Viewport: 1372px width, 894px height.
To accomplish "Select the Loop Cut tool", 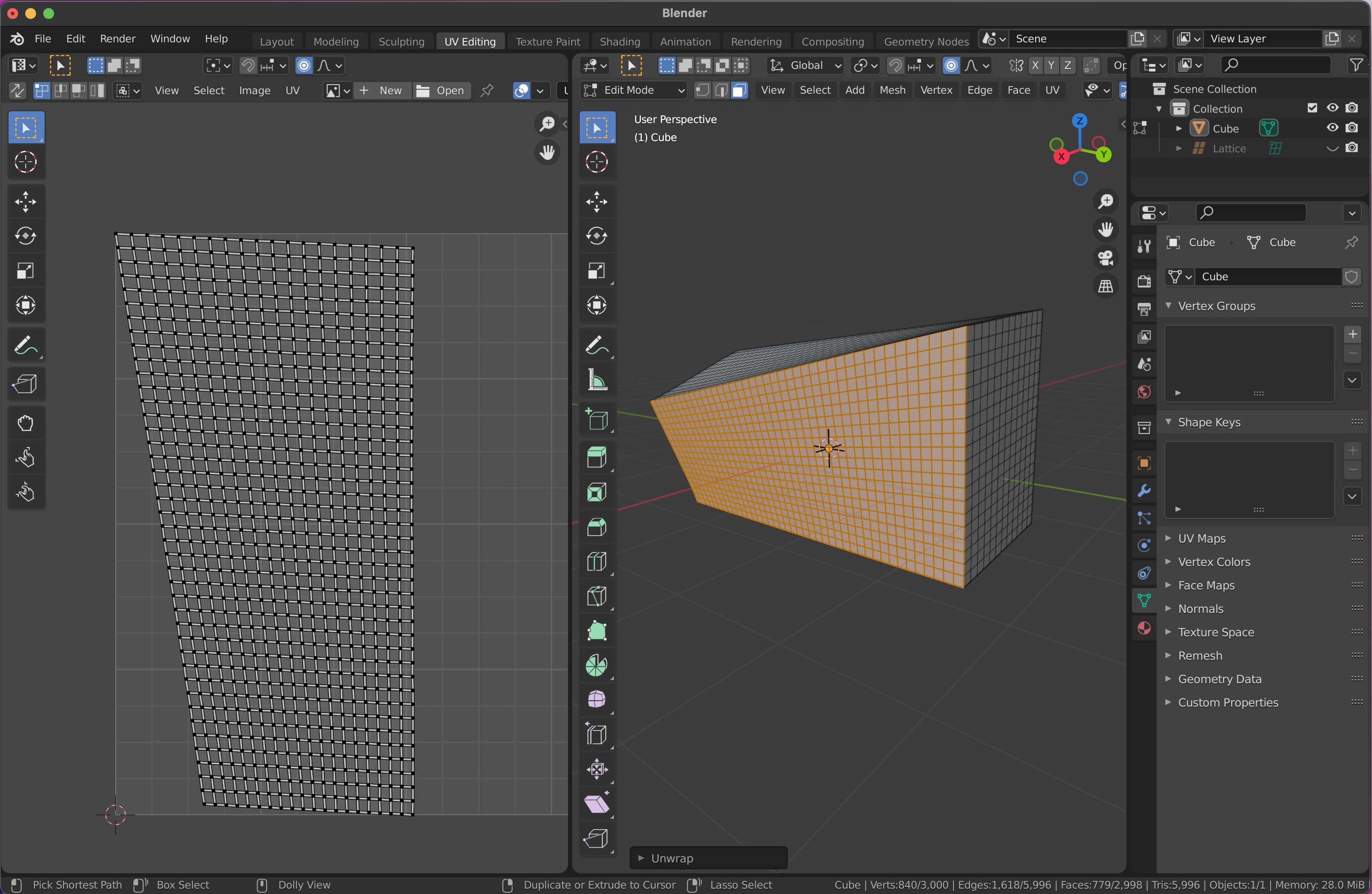I will point(597,561).
